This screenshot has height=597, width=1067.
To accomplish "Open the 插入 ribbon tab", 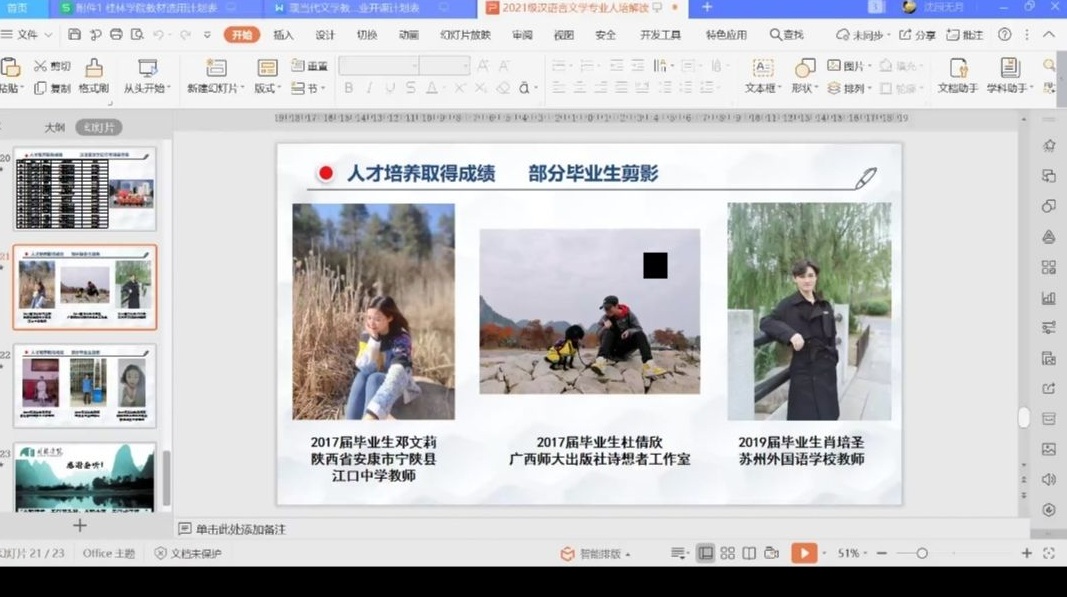I will pyautogui.click(x=283, y=35).
